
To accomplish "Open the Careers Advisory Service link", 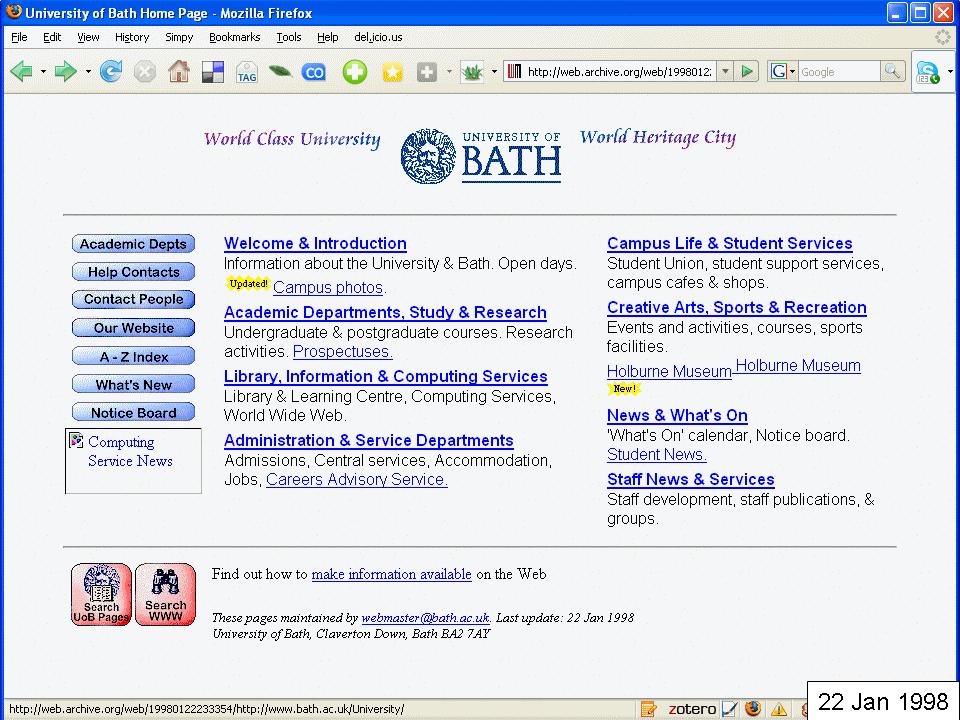I will pos(357,479).
